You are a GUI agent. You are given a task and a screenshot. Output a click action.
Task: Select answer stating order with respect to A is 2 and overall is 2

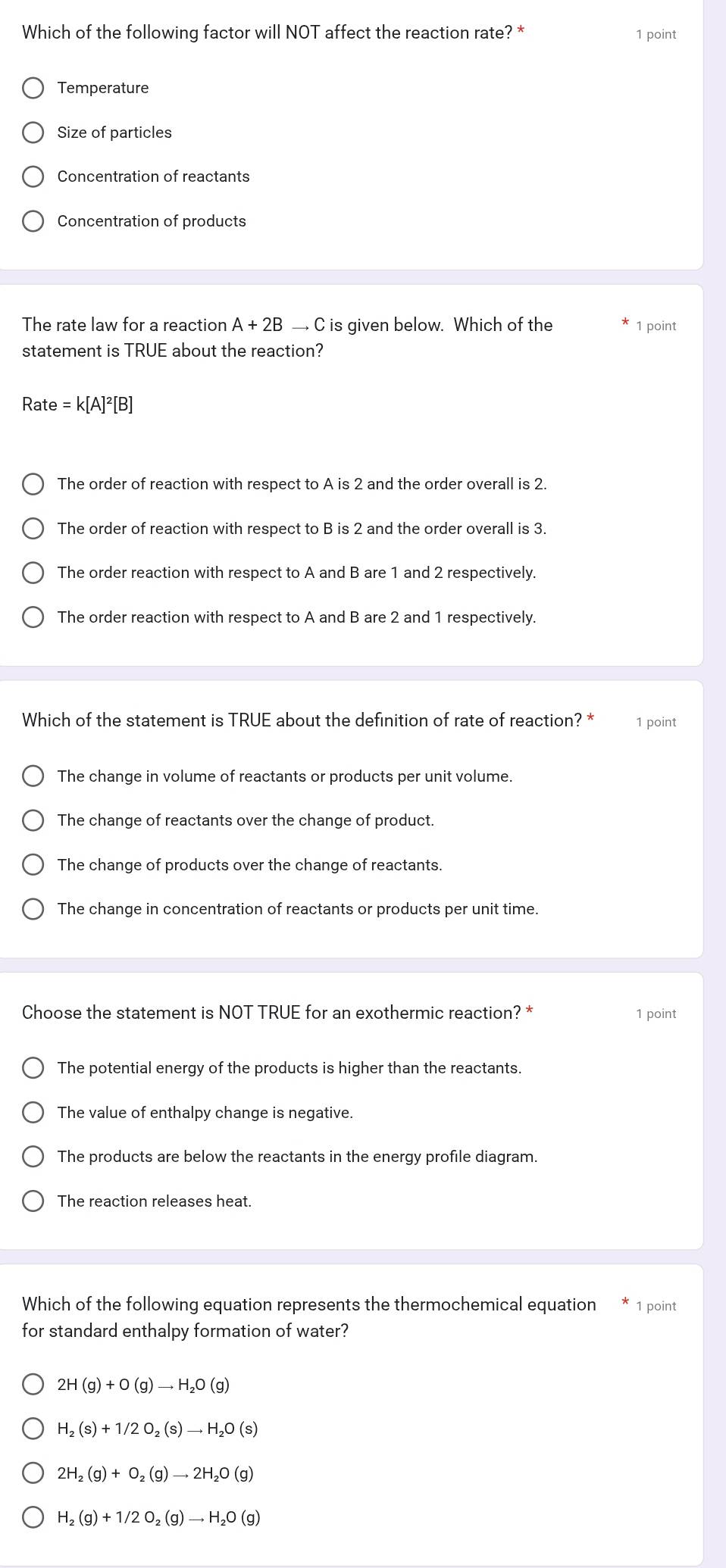33,484
